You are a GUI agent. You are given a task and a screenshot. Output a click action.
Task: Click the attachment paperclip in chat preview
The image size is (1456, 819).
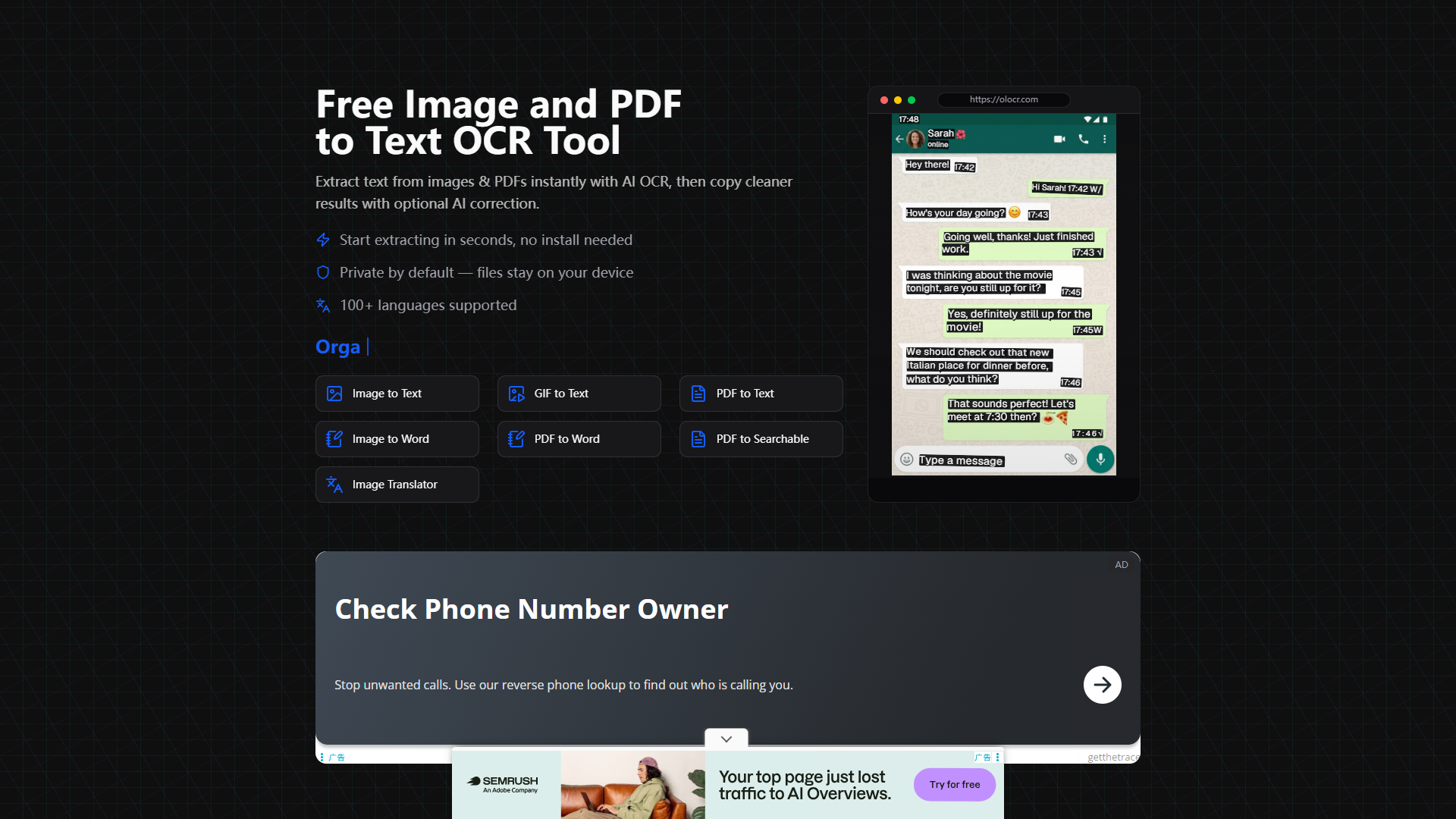(x=1070, y=459)
